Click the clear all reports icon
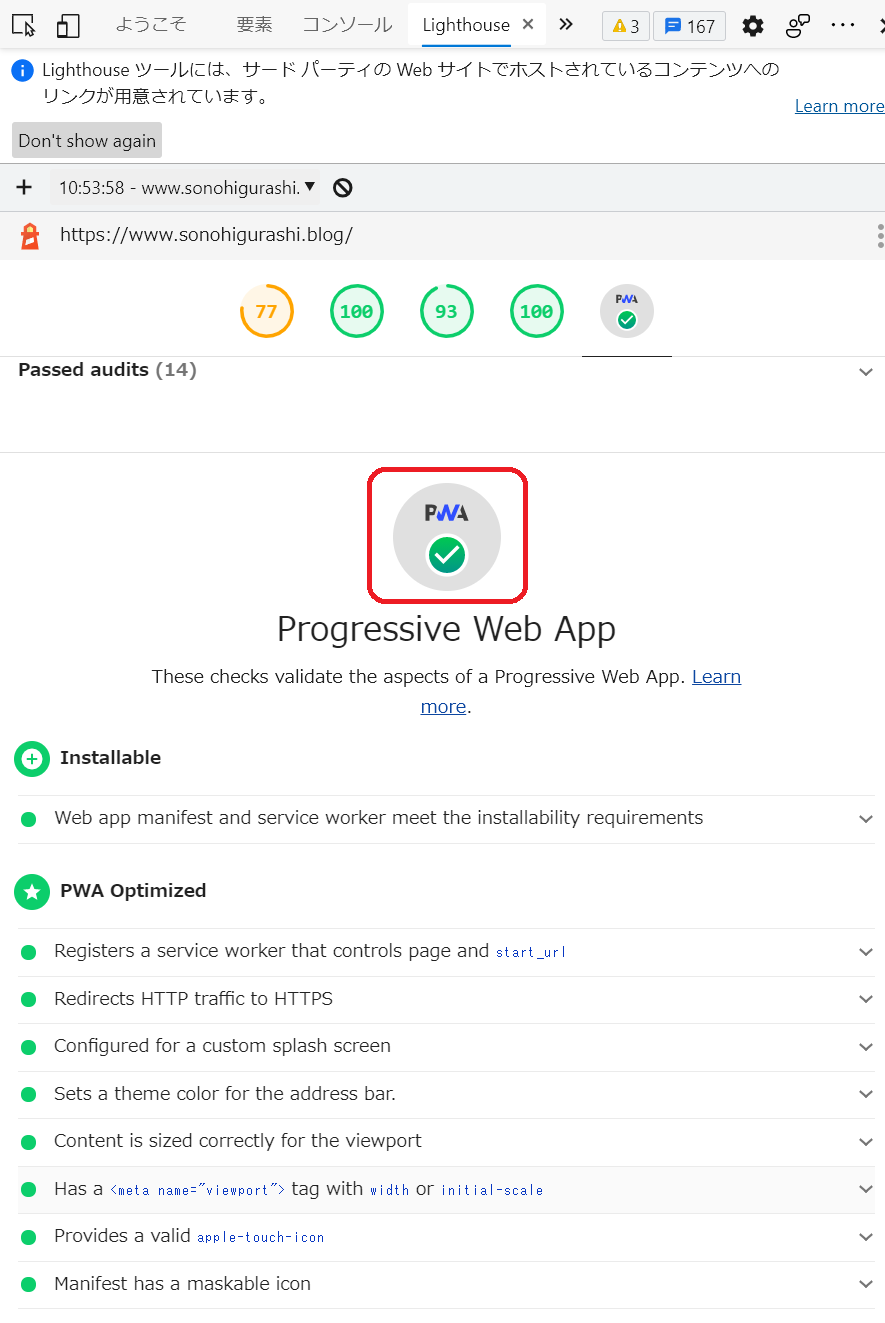Viewport: 885px width, 1323px height. [343, 187]
